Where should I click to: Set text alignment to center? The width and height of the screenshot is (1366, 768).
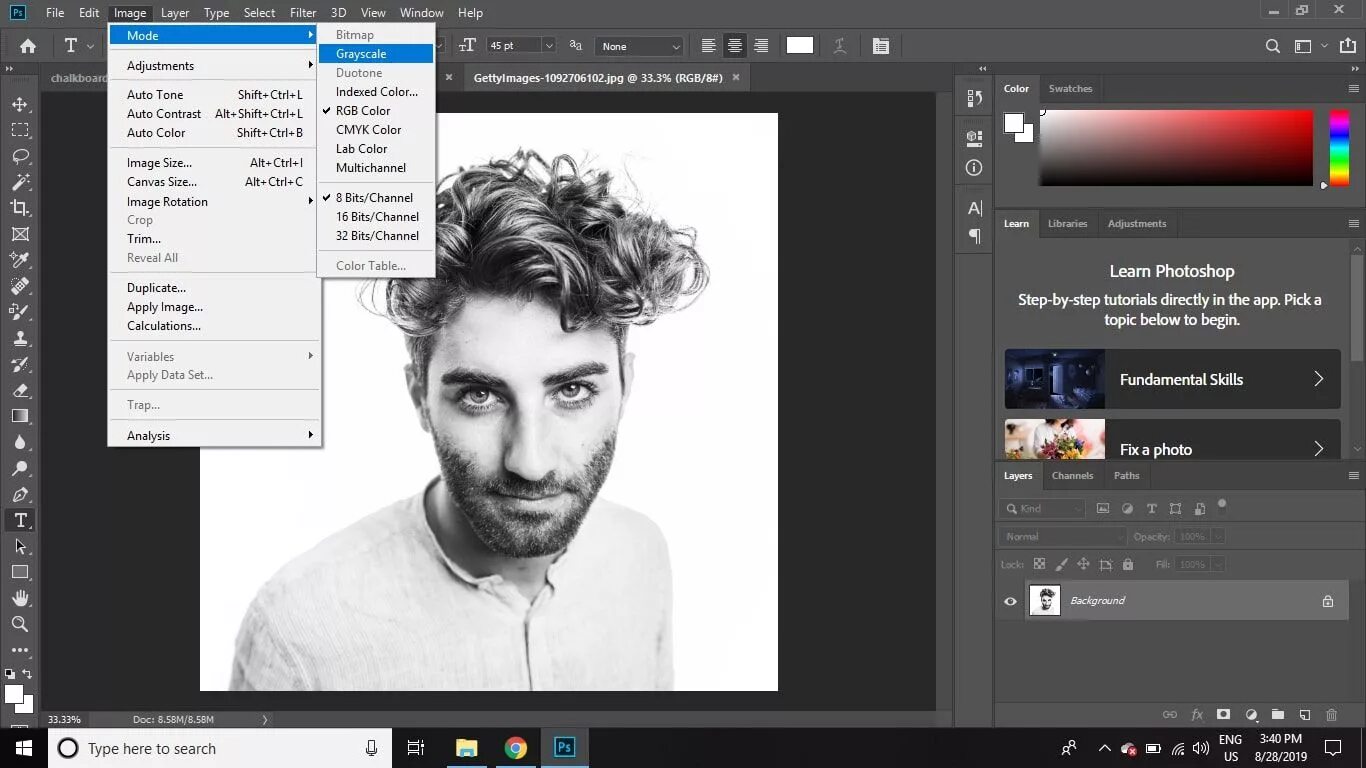tap(735, 46)
